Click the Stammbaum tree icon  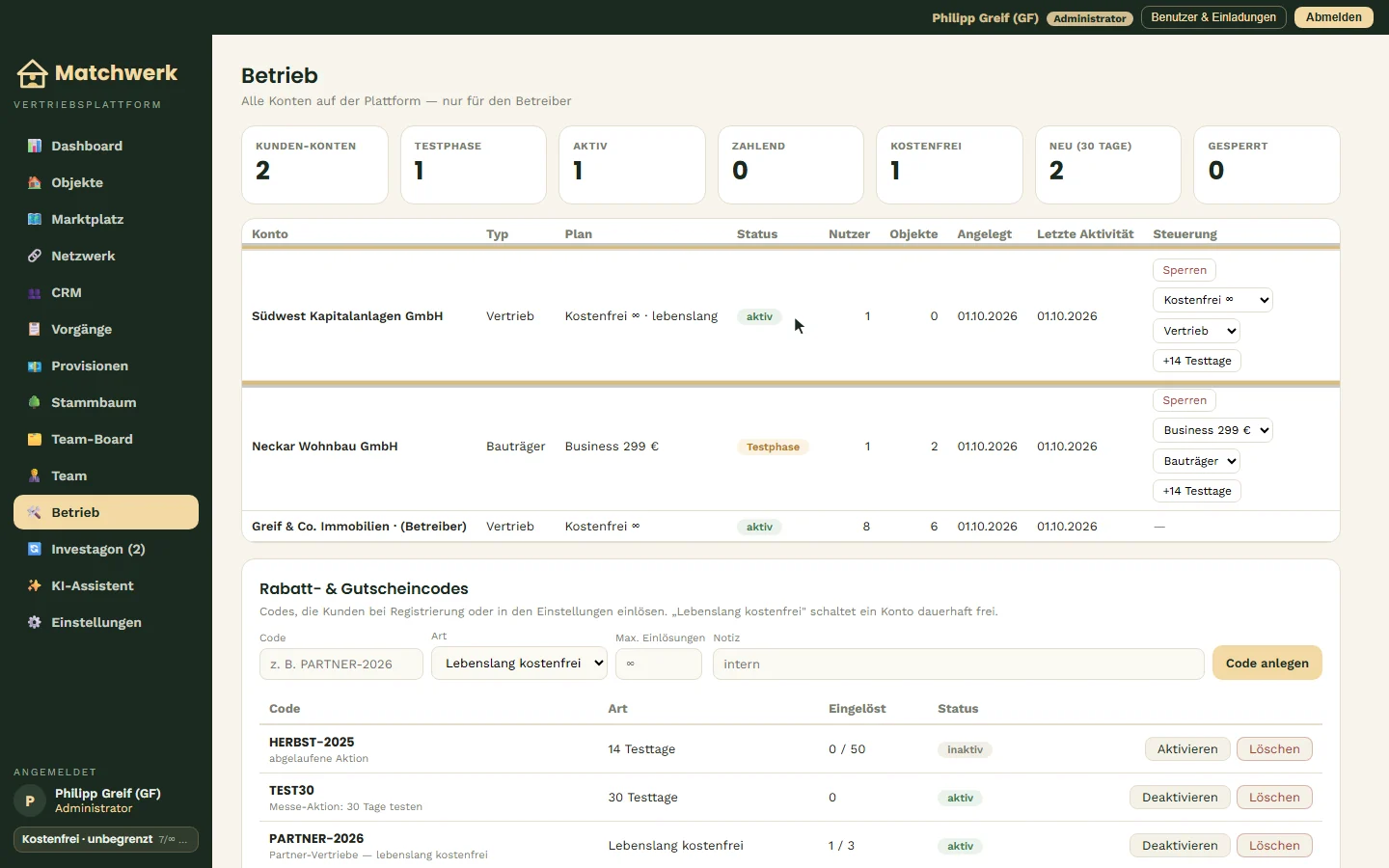(x=35, y=402)
